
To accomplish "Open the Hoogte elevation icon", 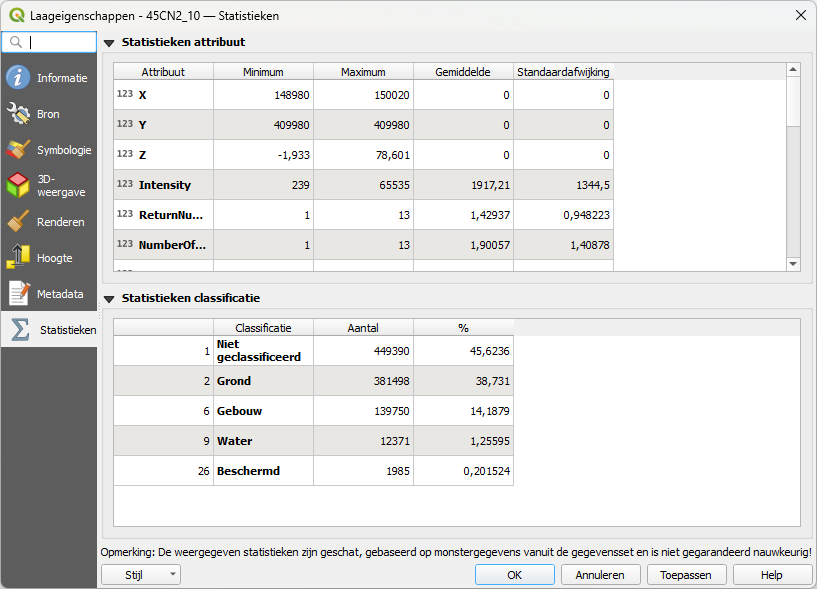I will point(18,258).
